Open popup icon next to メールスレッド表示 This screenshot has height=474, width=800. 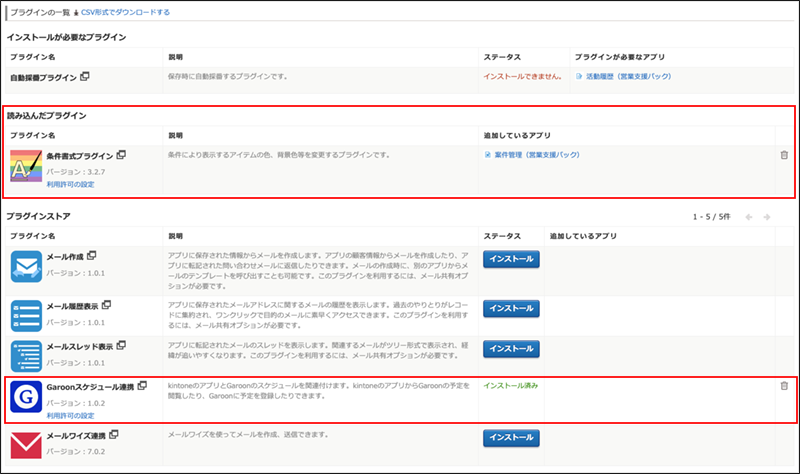121,345
